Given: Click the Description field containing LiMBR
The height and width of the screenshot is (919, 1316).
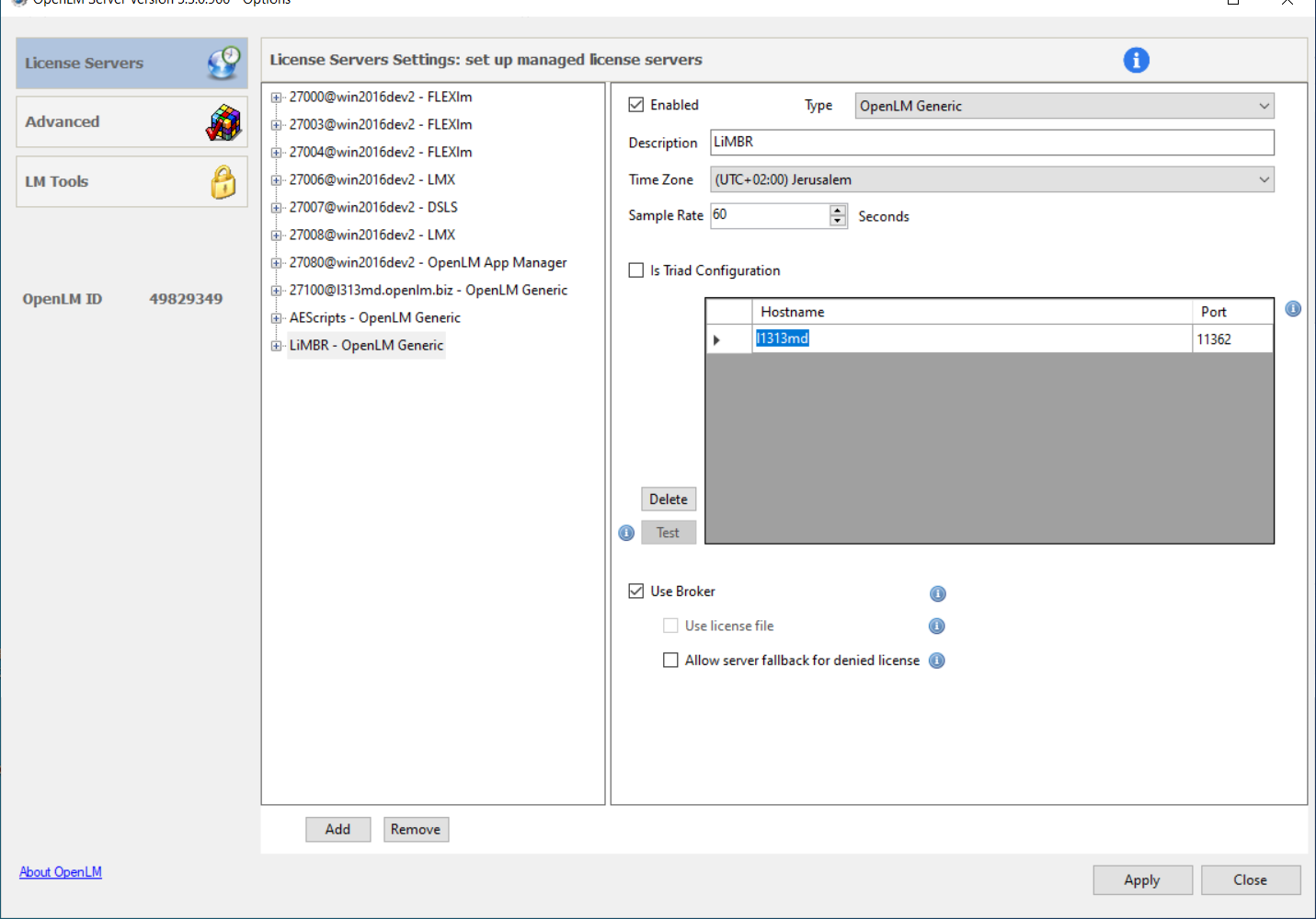Looking at the screenshot, I should click(991, 143).
